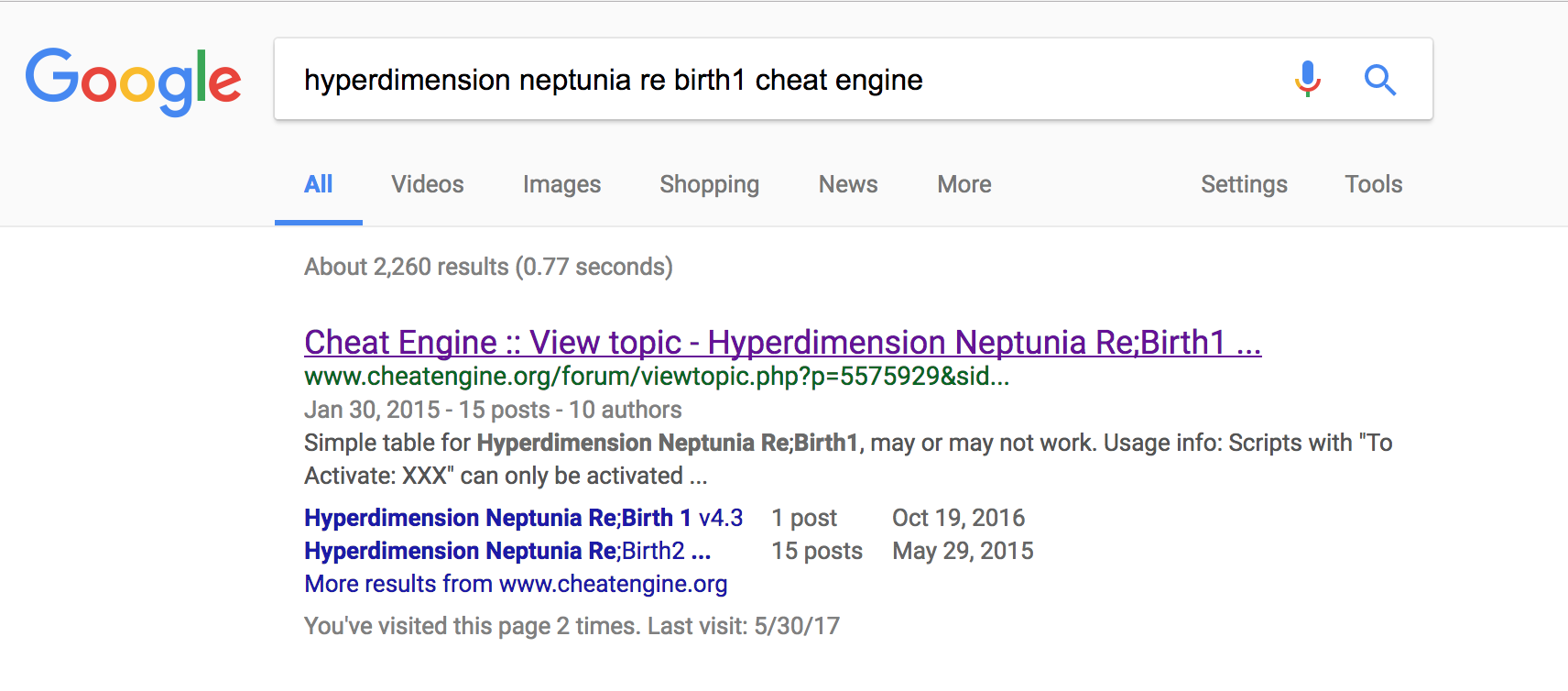Open the Hyperdimension Neptunia Re;Birth 1 v4.3 sitelink
This screenshot has width=1568, height=691.
(x=523, y=518)
